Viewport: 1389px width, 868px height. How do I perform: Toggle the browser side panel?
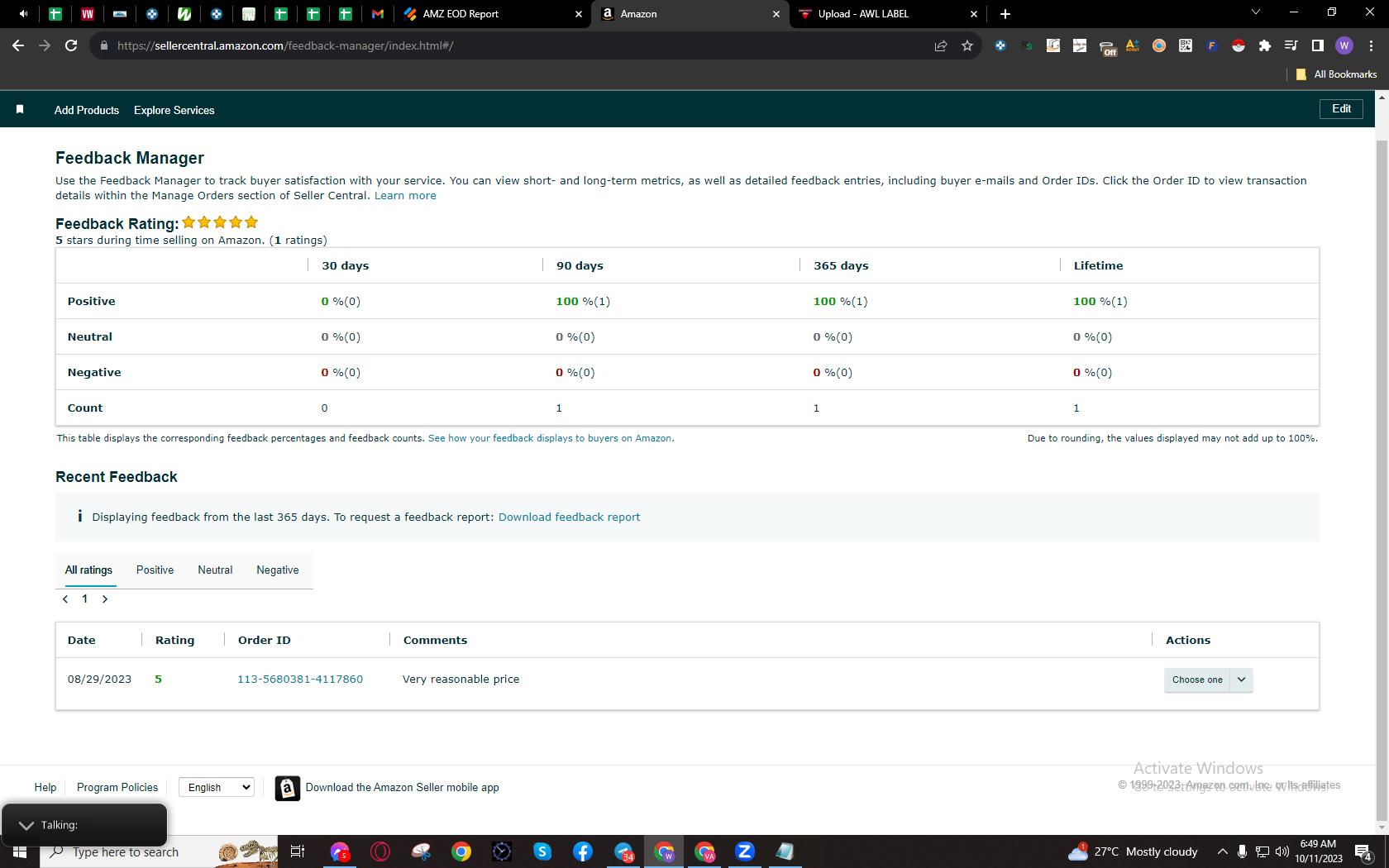click(1318, 45)
